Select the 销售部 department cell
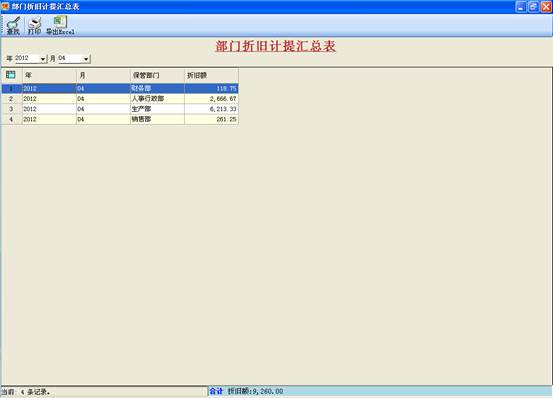 point(157,119)
